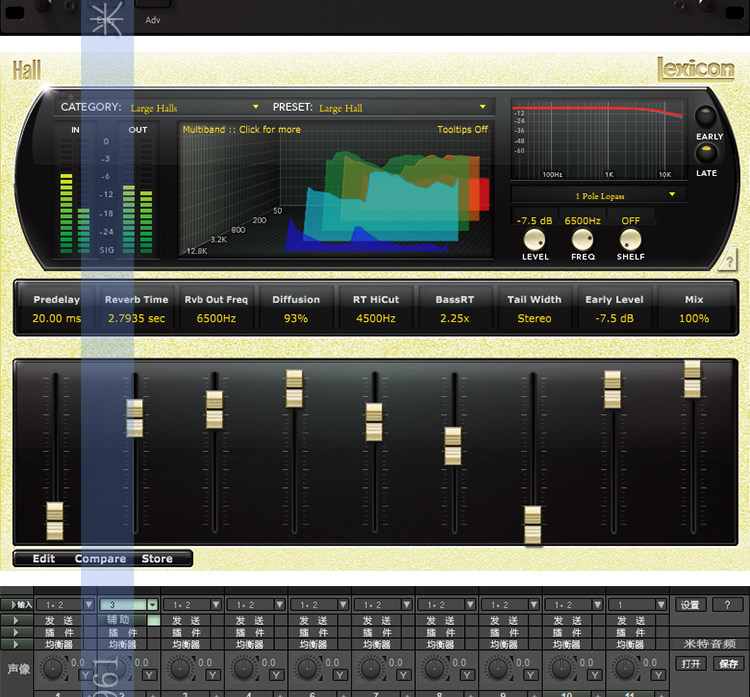This screenshot has height=697, width=750.
Task: Toggle the Y button on channel 11
Action: (658, 675)
